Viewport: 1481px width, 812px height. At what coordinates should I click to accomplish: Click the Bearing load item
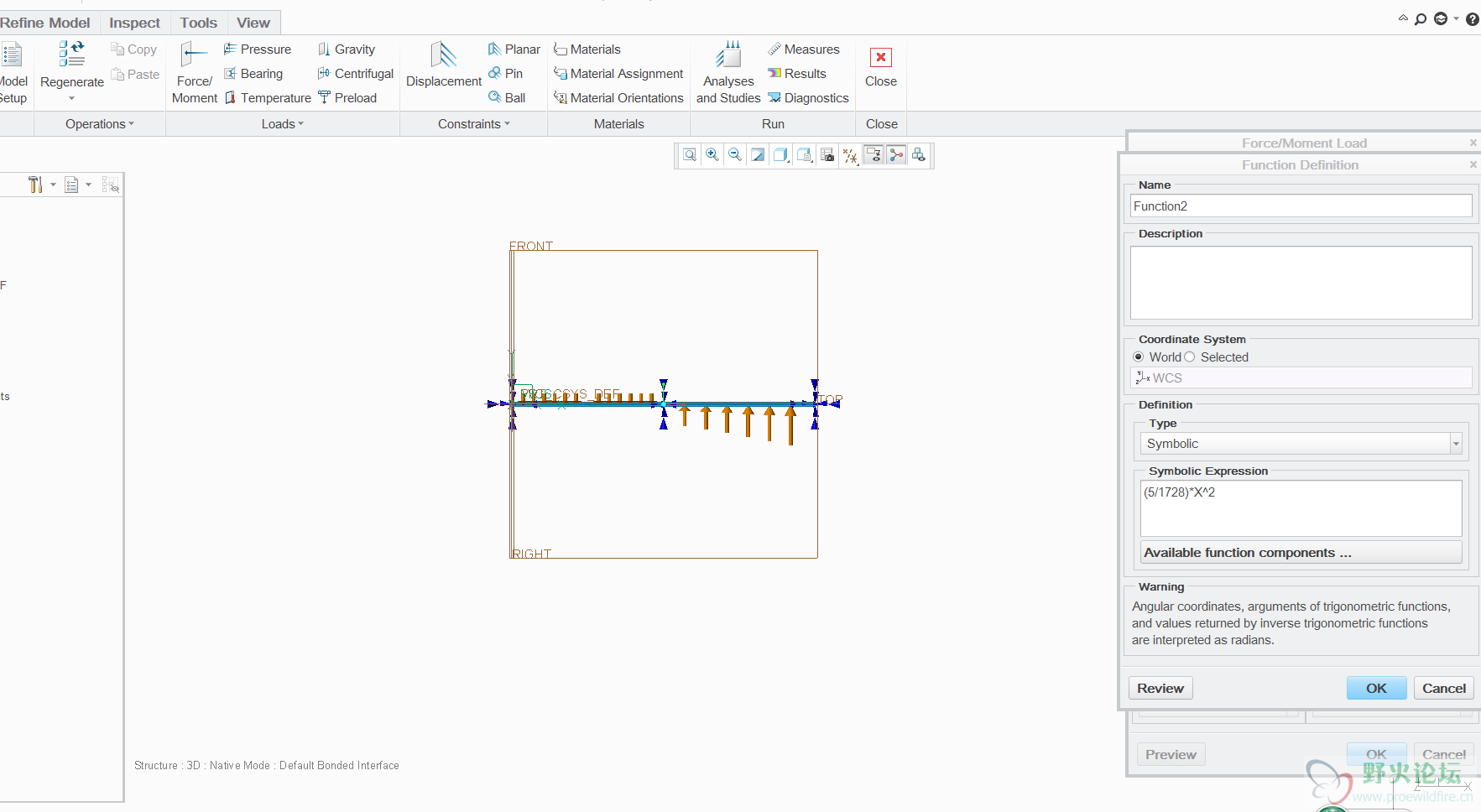click(253, 74)
